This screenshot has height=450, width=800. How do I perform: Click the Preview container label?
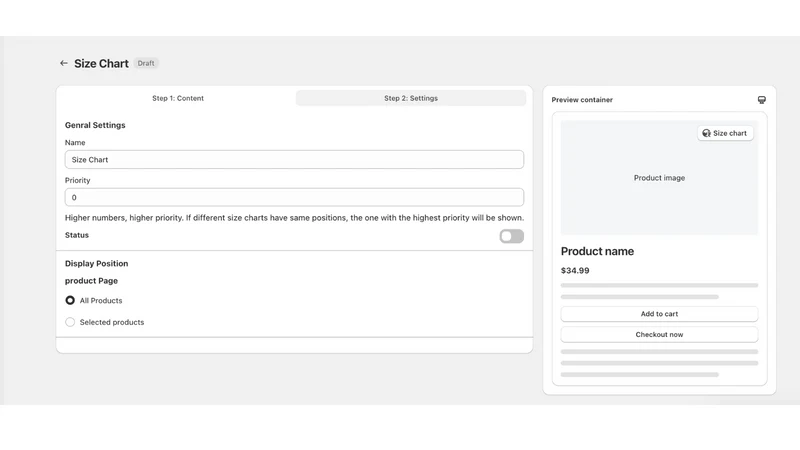[582, 100]
